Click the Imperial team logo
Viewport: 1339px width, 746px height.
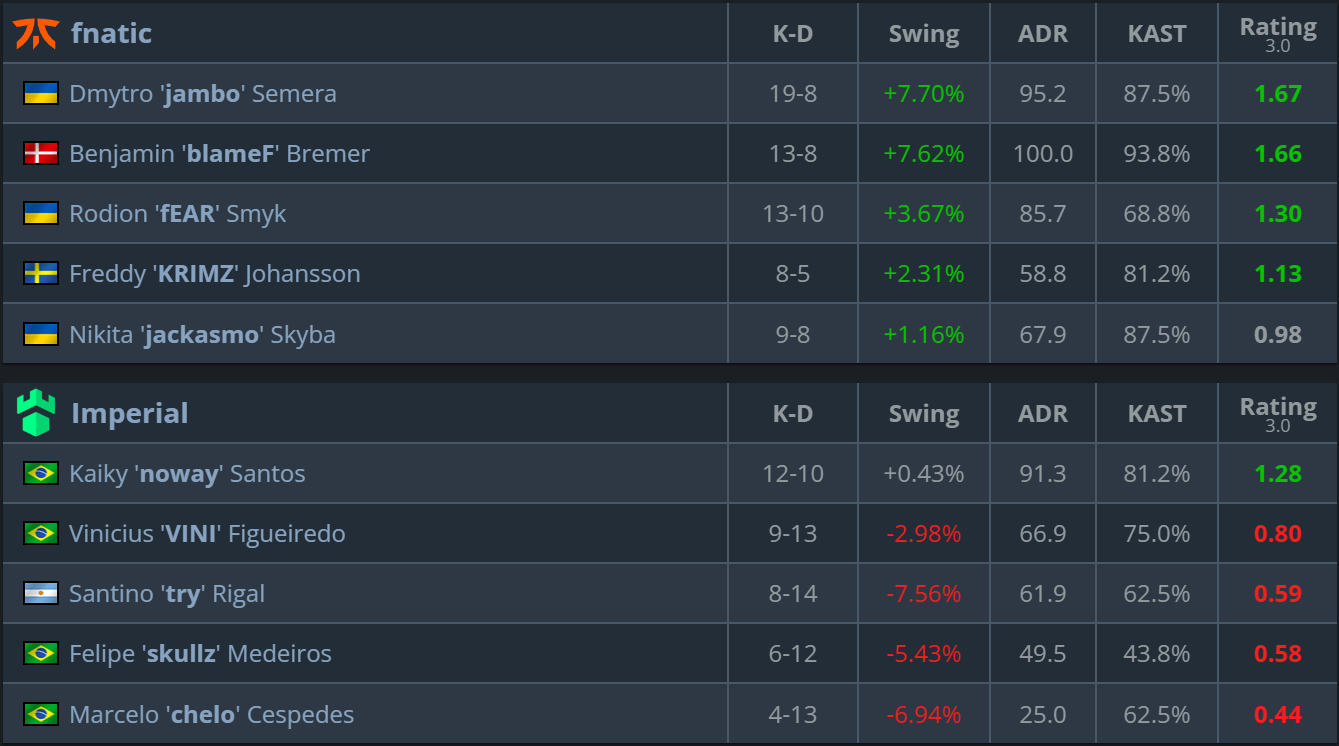pyautogui.click(x=36, y=413)
